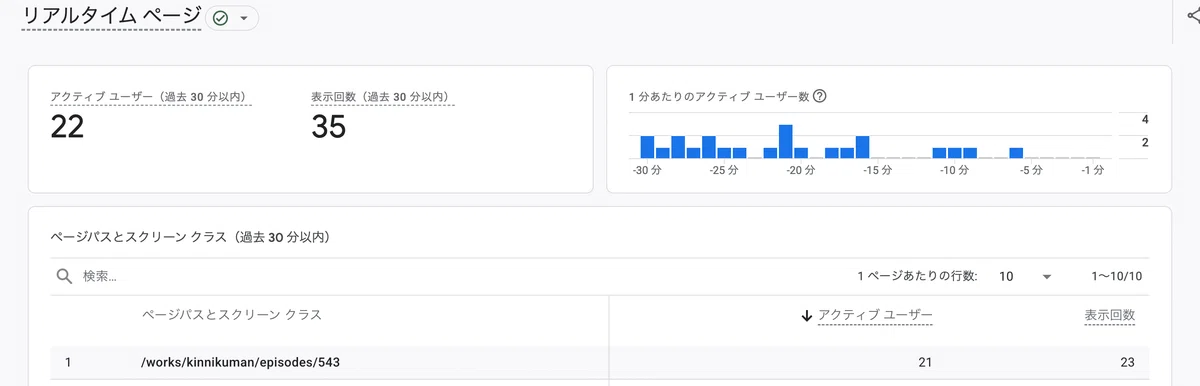The width and height of the screenshot is (1200, 386).
Task: Open the rows per page dropdown showing 10
Action: point(1026,276)
